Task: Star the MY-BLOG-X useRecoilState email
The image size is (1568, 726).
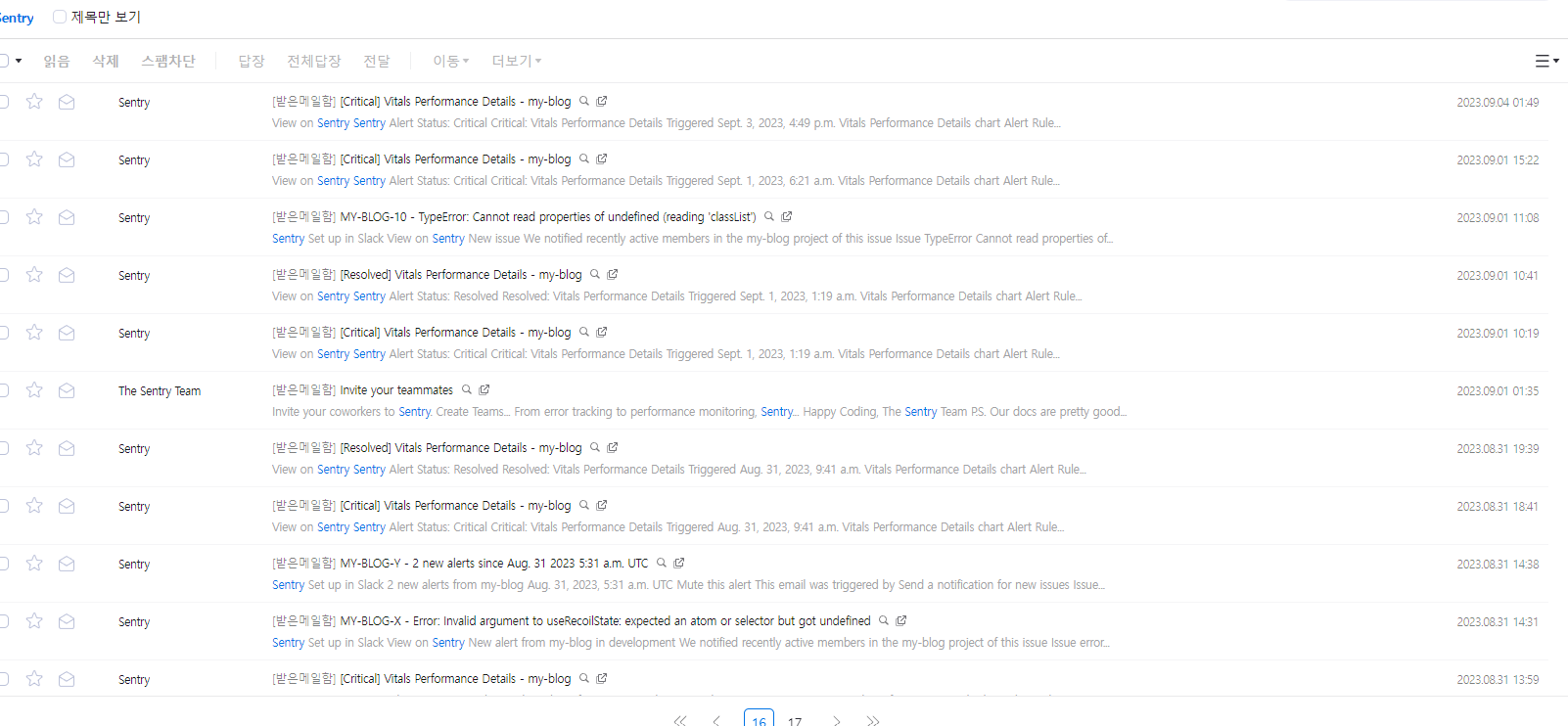Action: pos(34,621)
